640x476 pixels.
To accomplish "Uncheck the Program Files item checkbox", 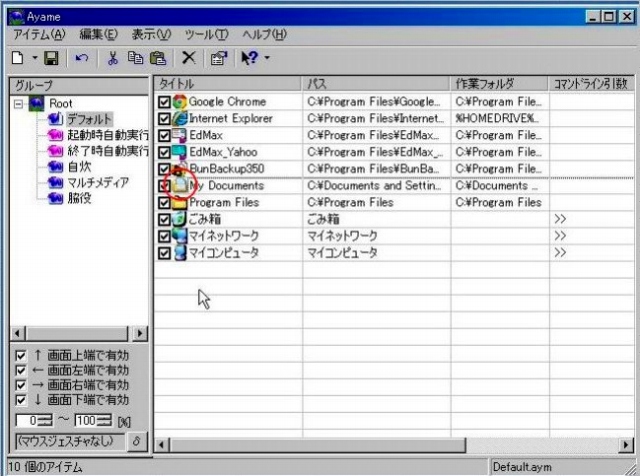I will click(x=164, y=202).
